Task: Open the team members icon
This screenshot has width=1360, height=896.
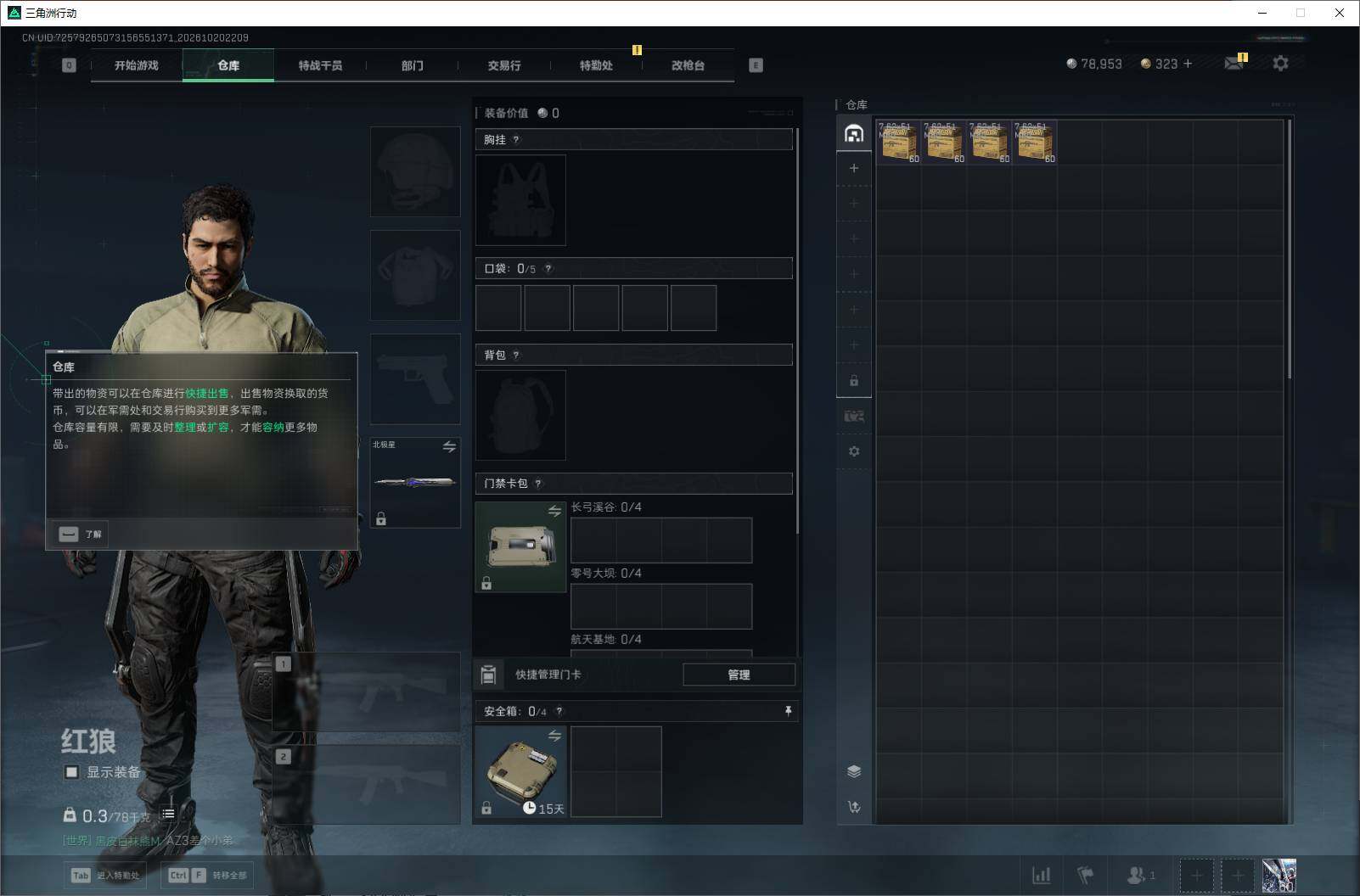Action: 1140,875
